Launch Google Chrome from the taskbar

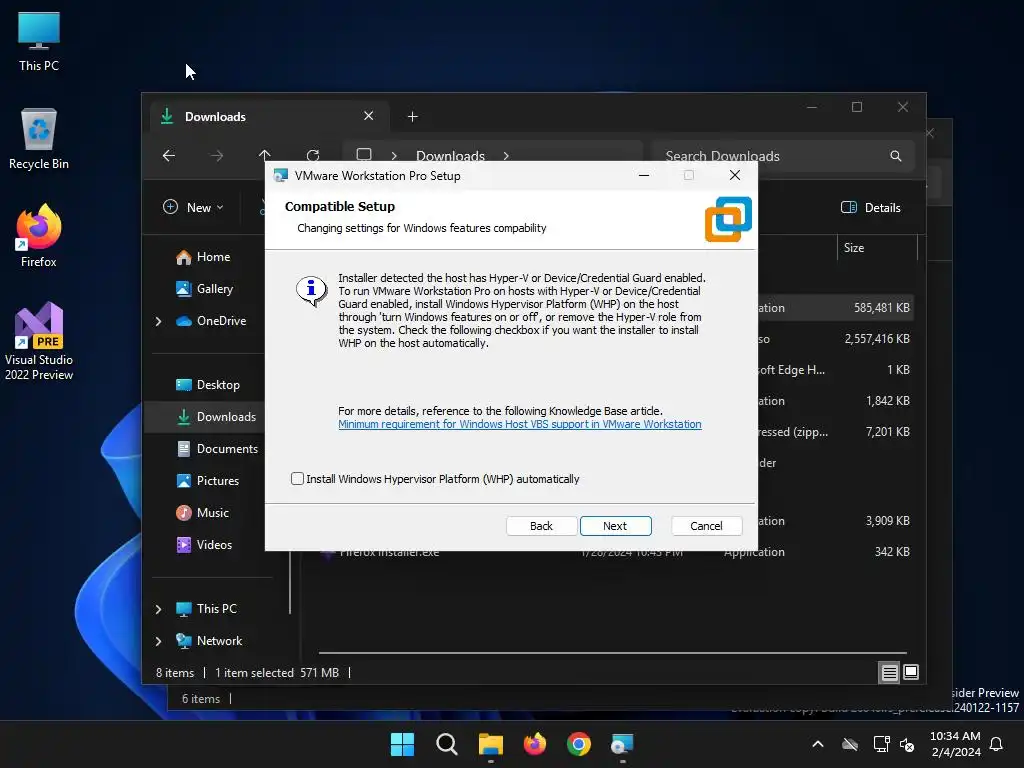pos(579,744)
